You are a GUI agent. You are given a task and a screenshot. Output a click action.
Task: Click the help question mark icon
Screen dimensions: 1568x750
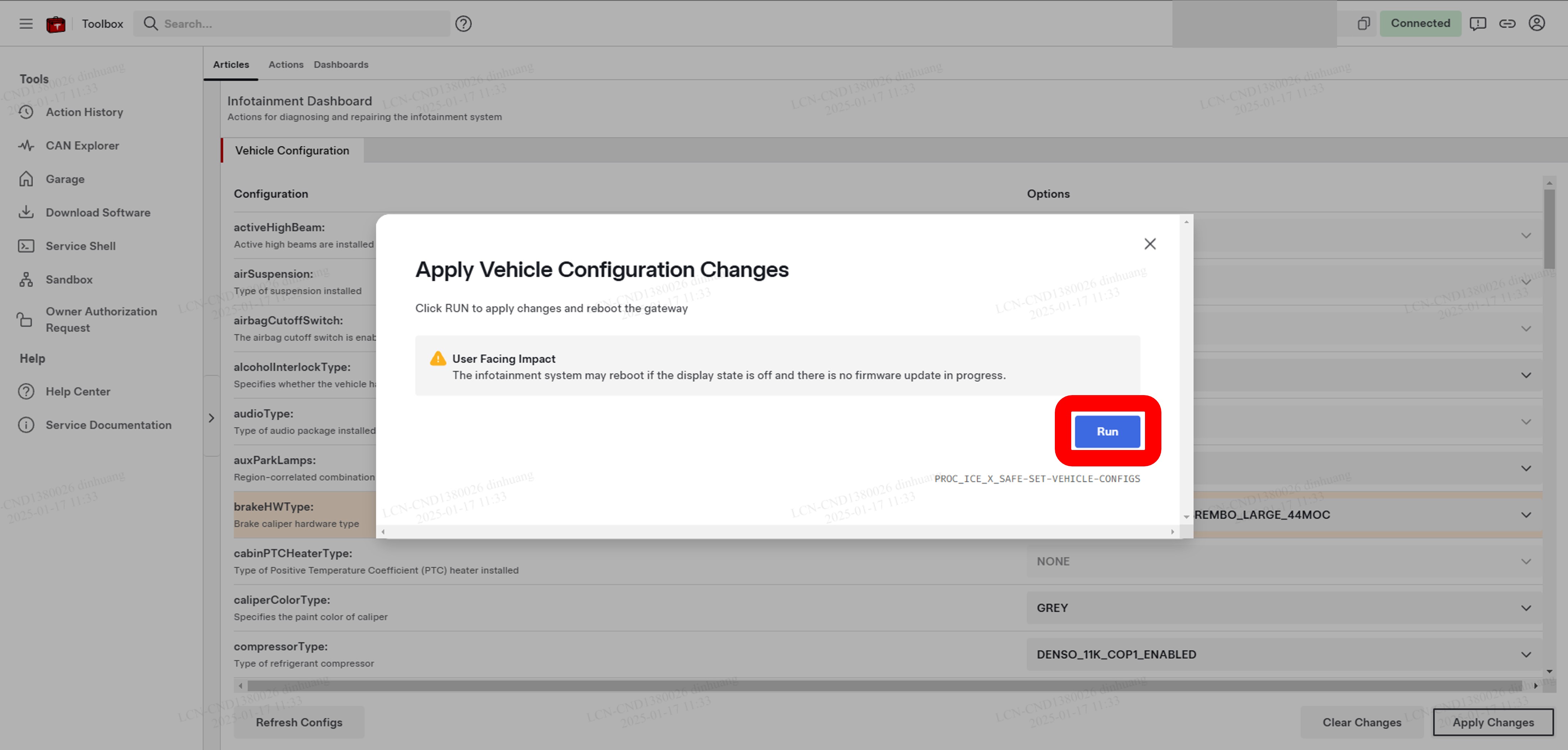tap(463, 24)
